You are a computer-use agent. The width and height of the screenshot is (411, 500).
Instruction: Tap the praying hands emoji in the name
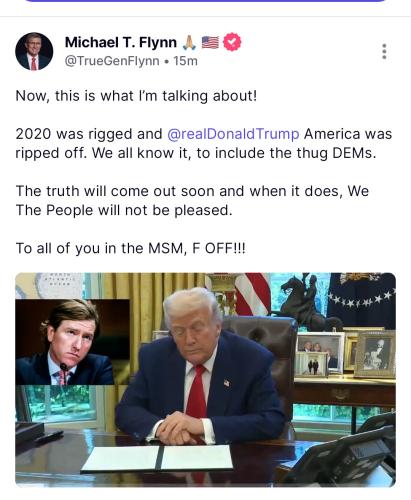[189, 42]
